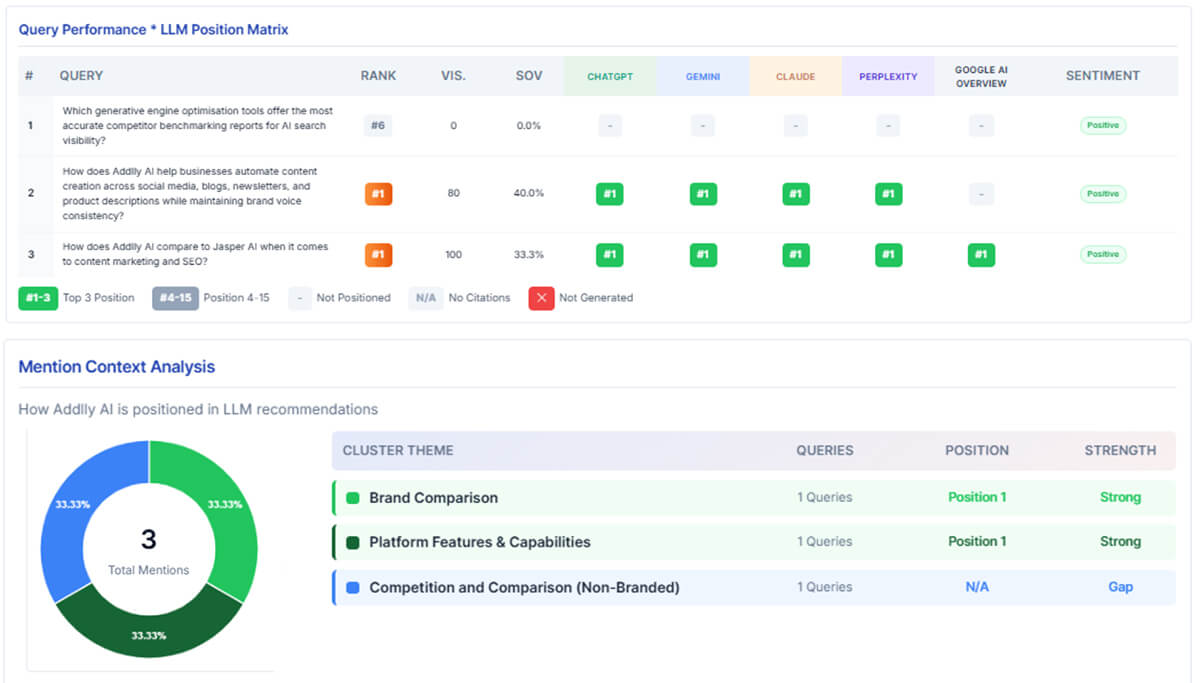Click Claude #1 badge in query 2 row
Viewport: 1200px width, 683px height.
[795, 193]
